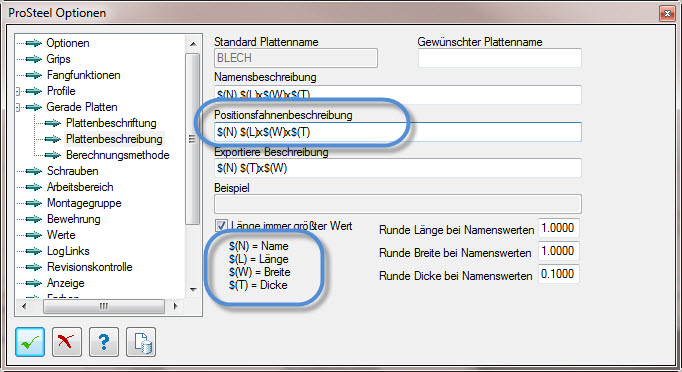Click the arrow icon next to Bewehrung
The width and height of the screenshot is (682, 372).
33,219
